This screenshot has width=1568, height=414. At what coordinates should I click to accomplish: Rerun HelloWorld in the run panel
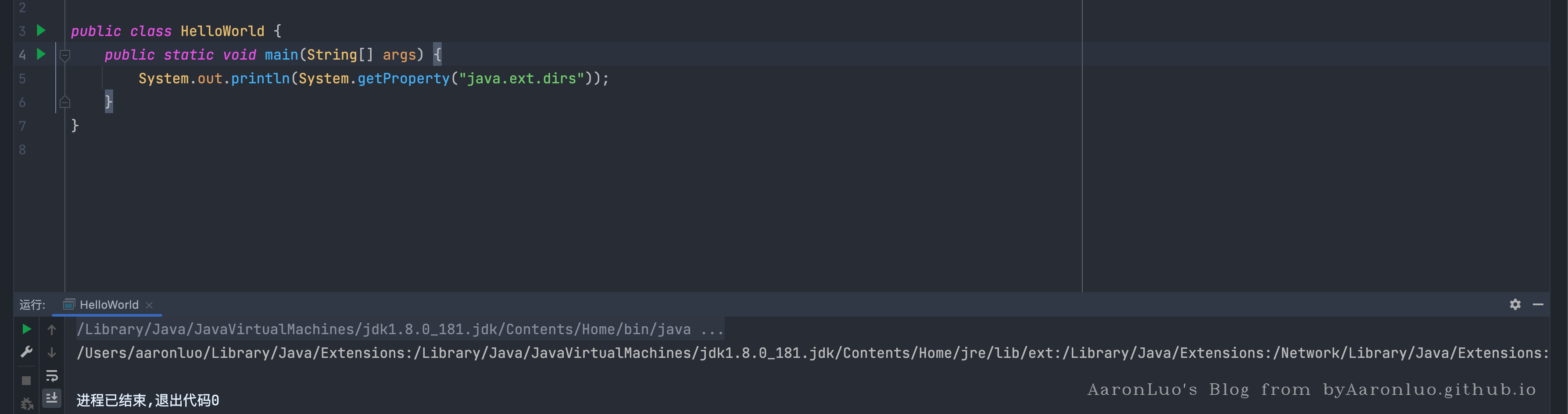(x=26, y=329)
